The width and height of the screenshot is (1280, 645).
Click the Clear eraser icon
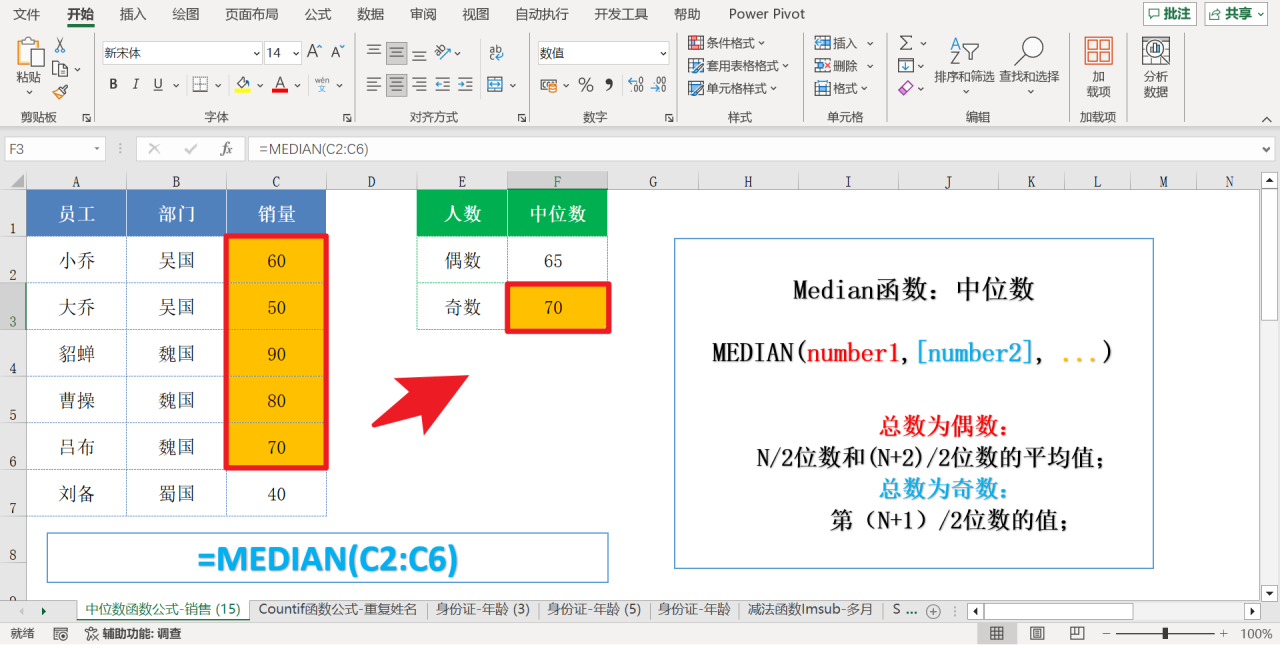[x=906, y=89]
